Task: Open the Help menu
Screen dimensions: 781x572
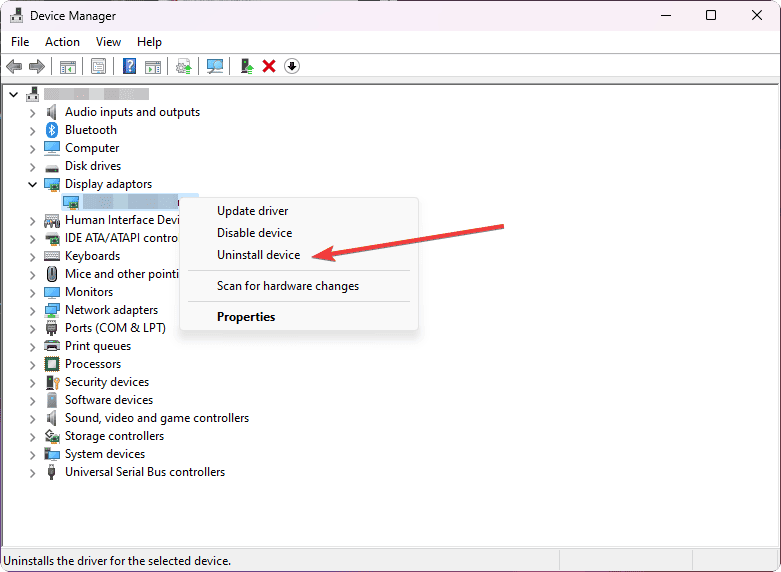Action: tap(149, 42)
